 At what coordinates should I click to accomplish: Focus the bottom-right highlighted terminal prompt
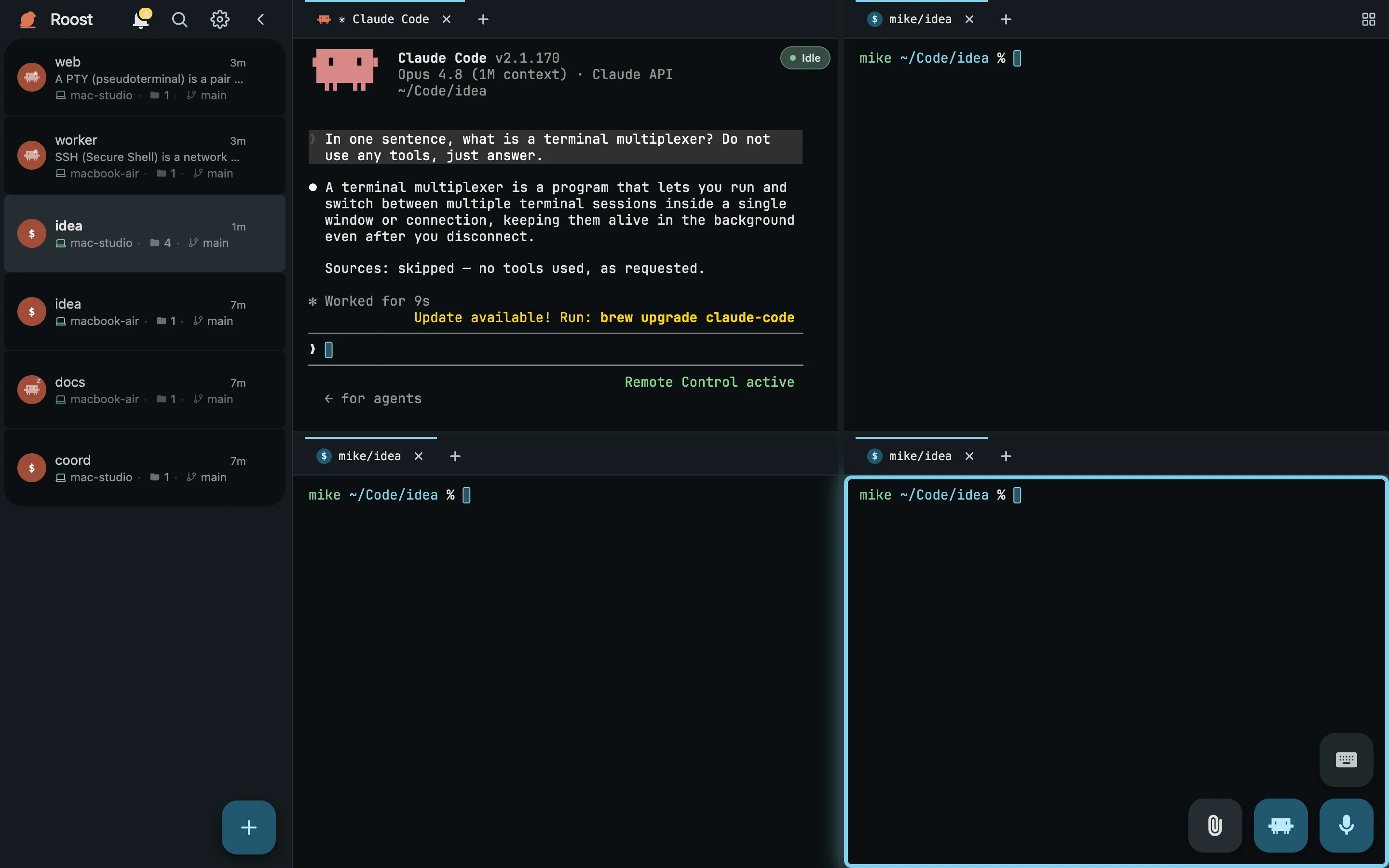(x=940, y=495)
